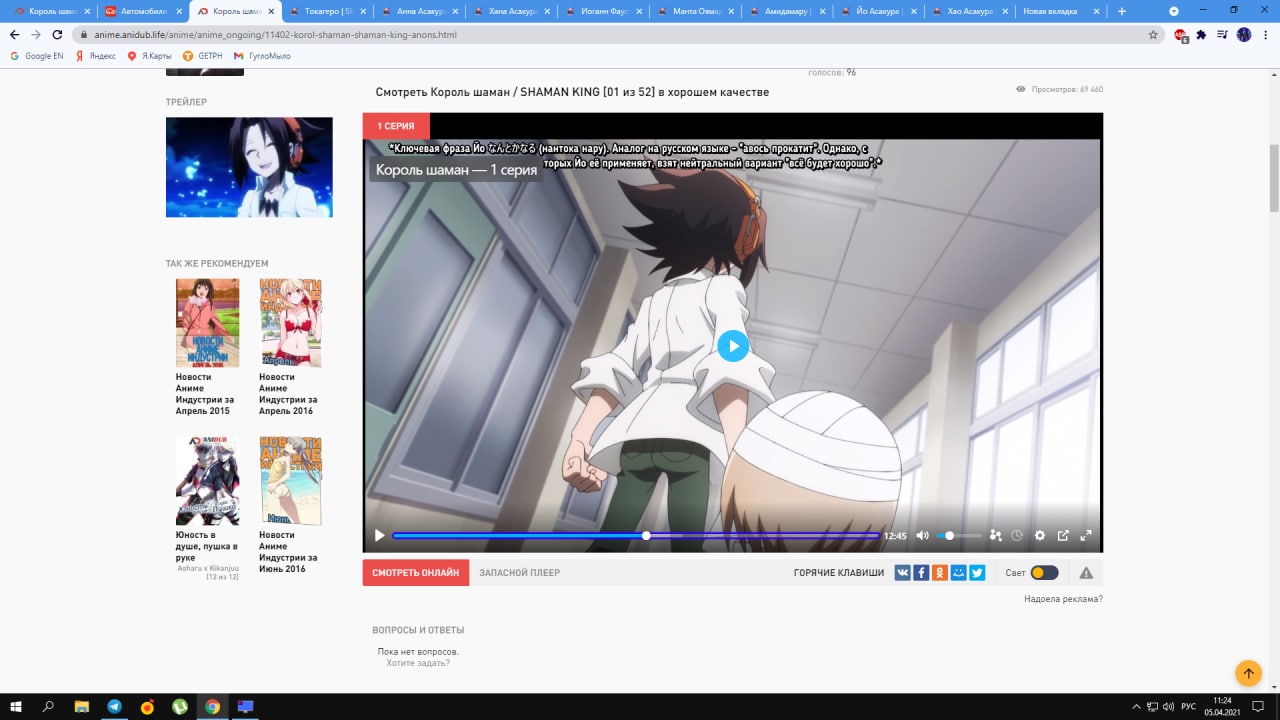Open Telegram from the taskbar
The image size is (1280, 720).
pos(115,706)
